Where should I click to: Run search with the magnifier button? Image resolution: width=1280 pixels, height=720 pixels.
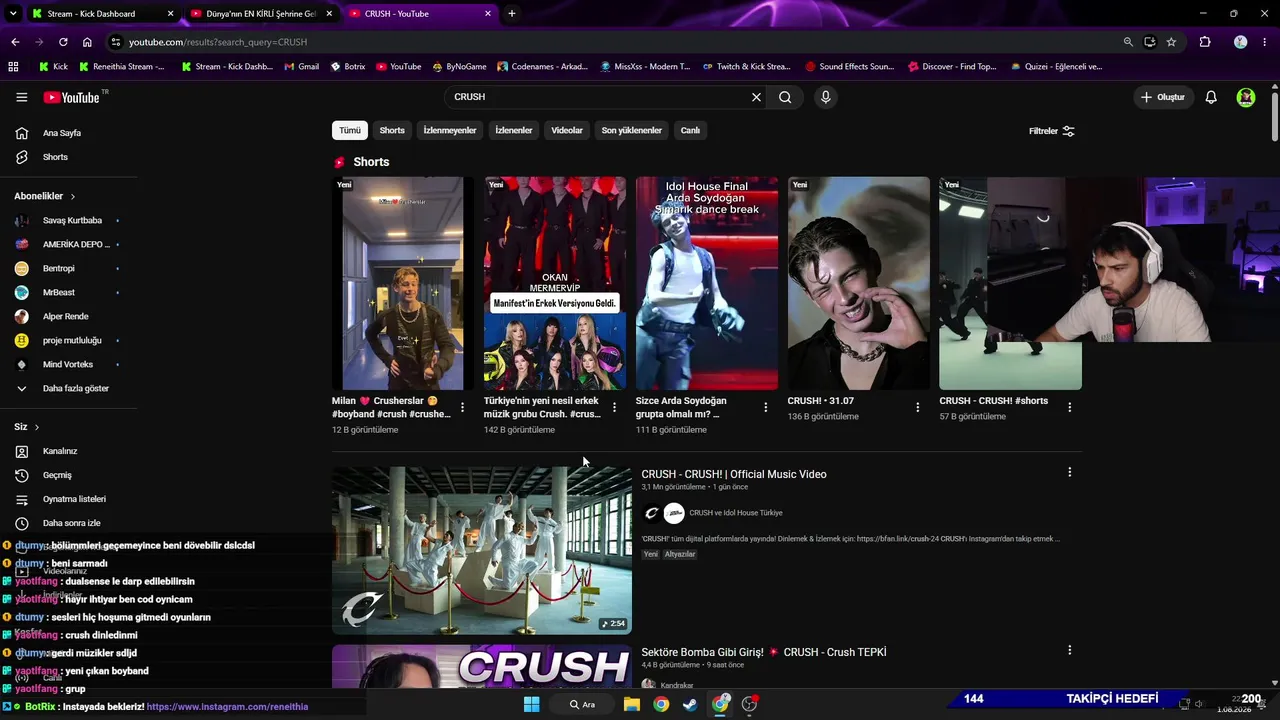(785, 97)
